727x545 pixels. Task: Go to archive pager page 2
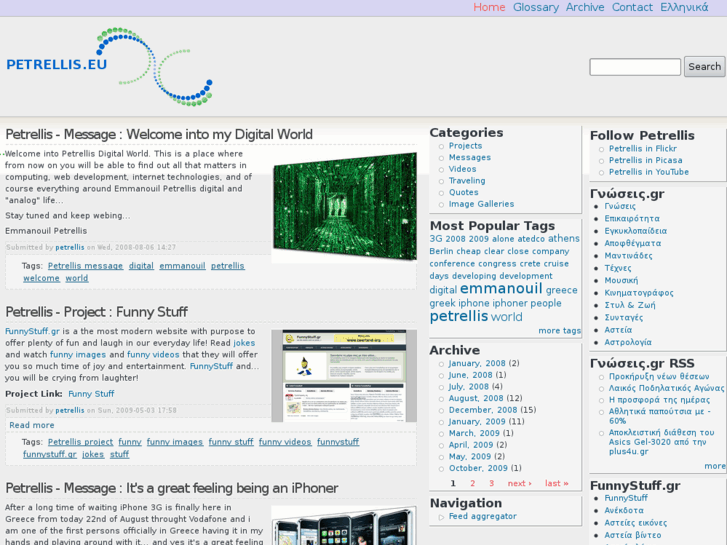(x=472, y=483)
